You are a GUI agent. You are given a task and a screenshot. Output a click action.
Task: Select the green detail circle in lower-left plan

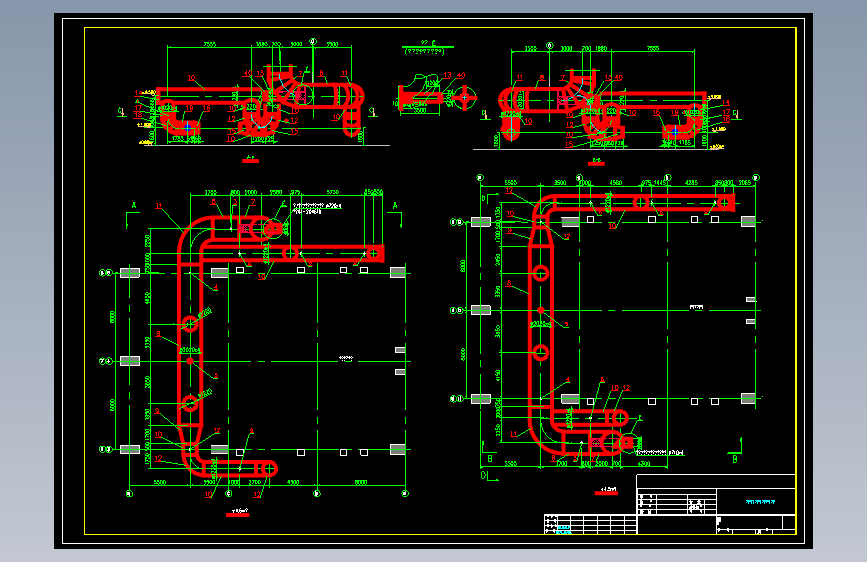point(271,227)
